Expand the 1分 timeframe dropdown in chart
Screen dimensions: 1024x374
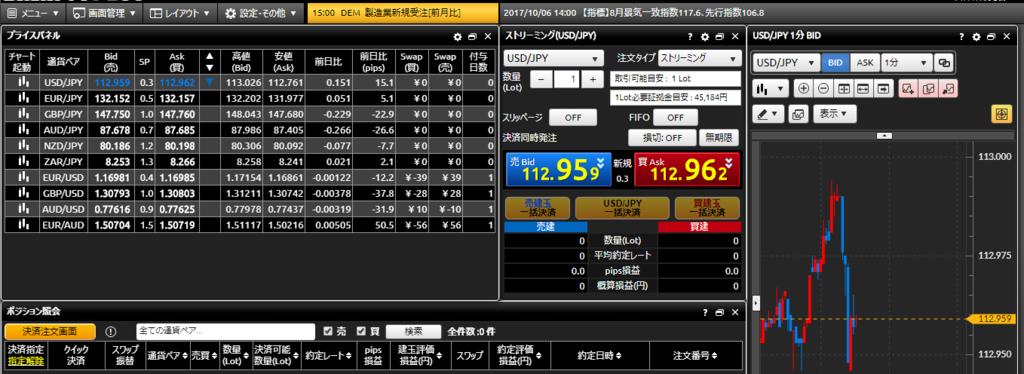906,63
